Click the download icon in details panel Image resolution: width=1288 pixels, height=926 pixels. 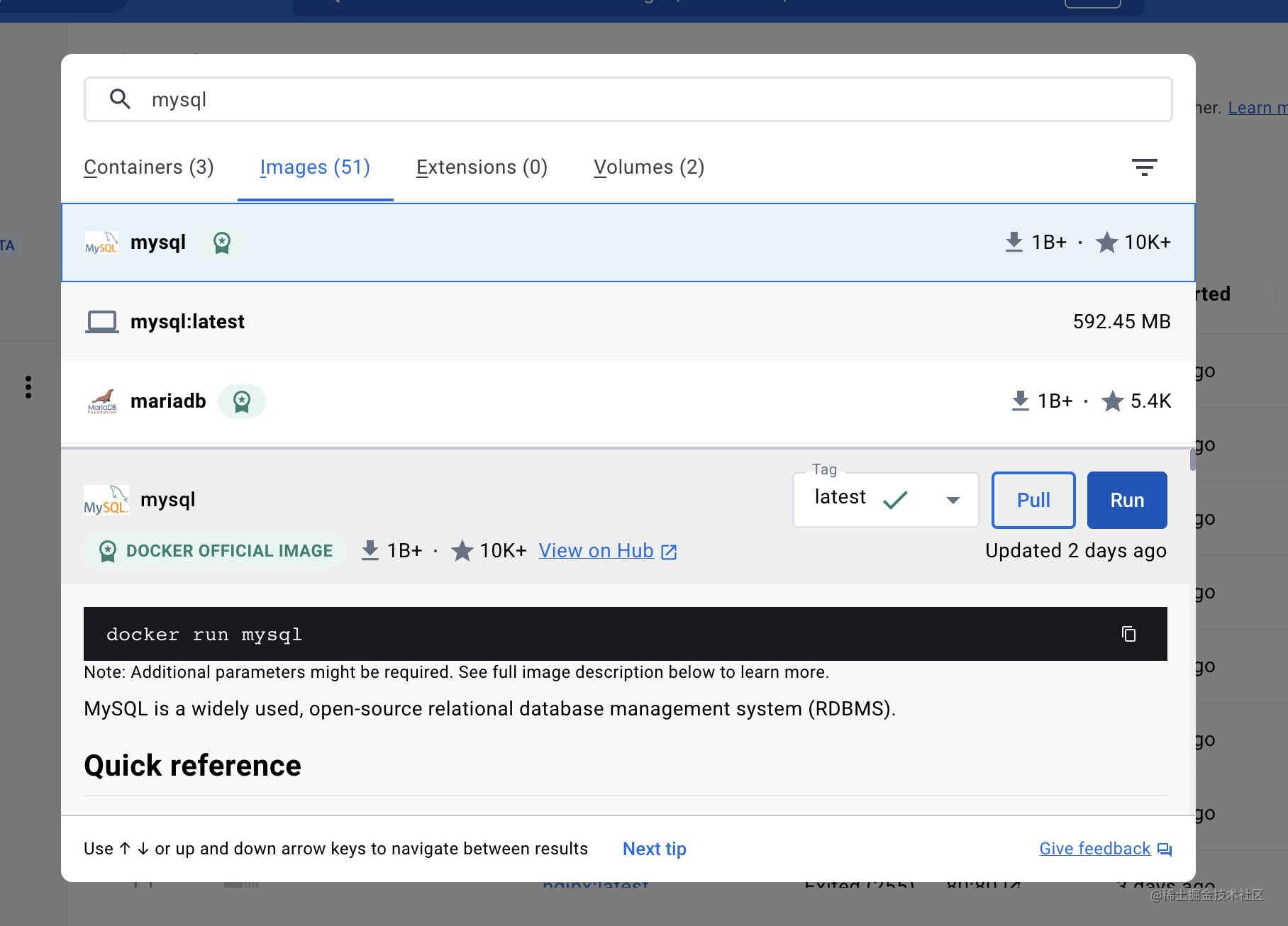[370, 551]
